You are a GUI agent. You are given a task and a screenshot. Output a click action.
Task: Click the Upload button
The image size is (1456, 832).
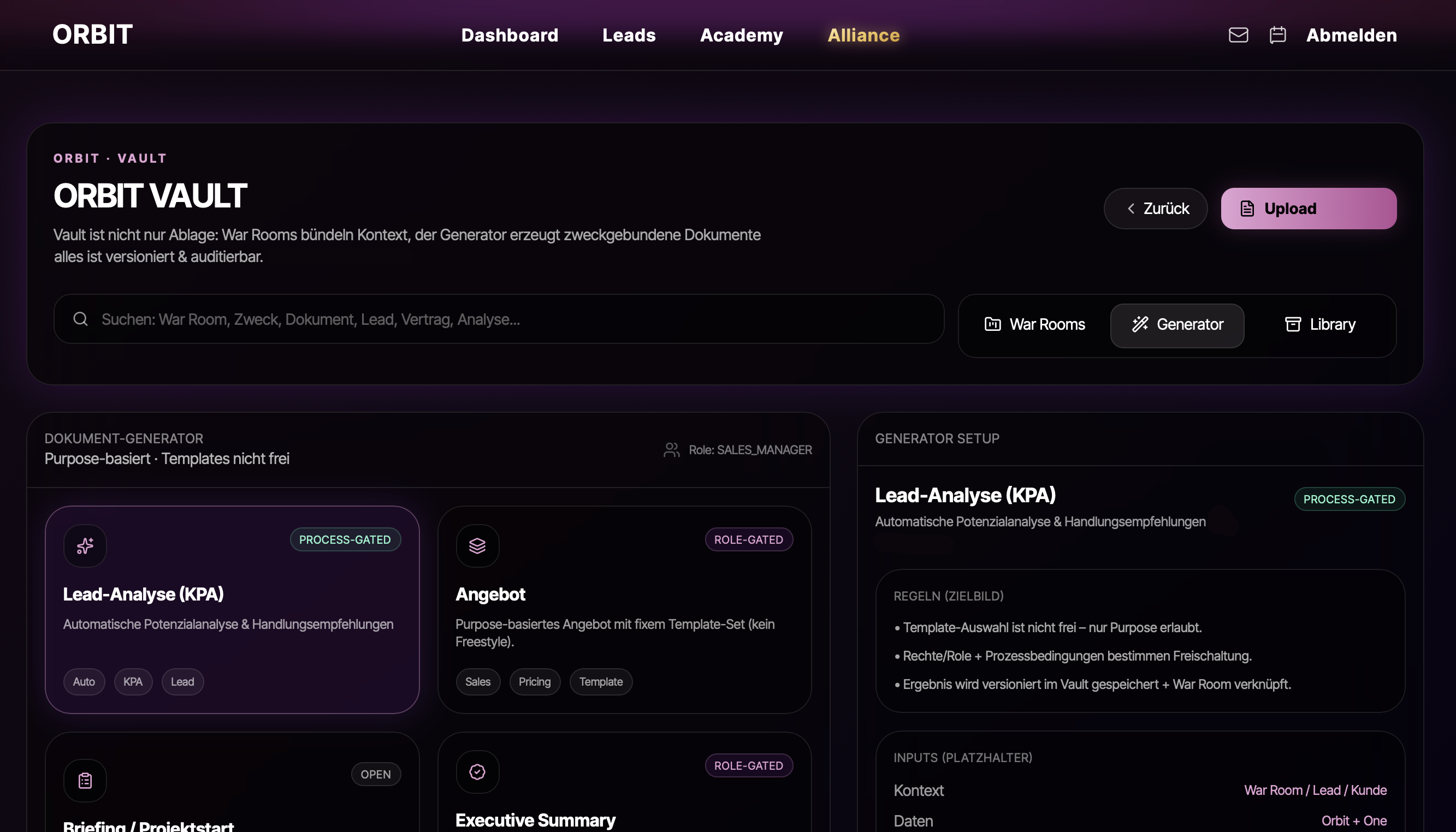click(1308, 209)
